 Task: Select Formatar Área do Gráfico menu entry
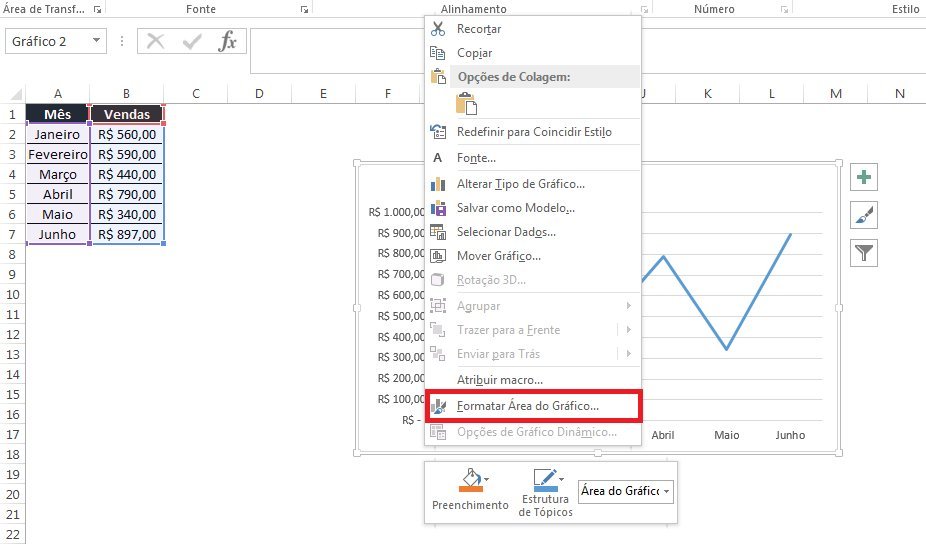click(527, 406)
